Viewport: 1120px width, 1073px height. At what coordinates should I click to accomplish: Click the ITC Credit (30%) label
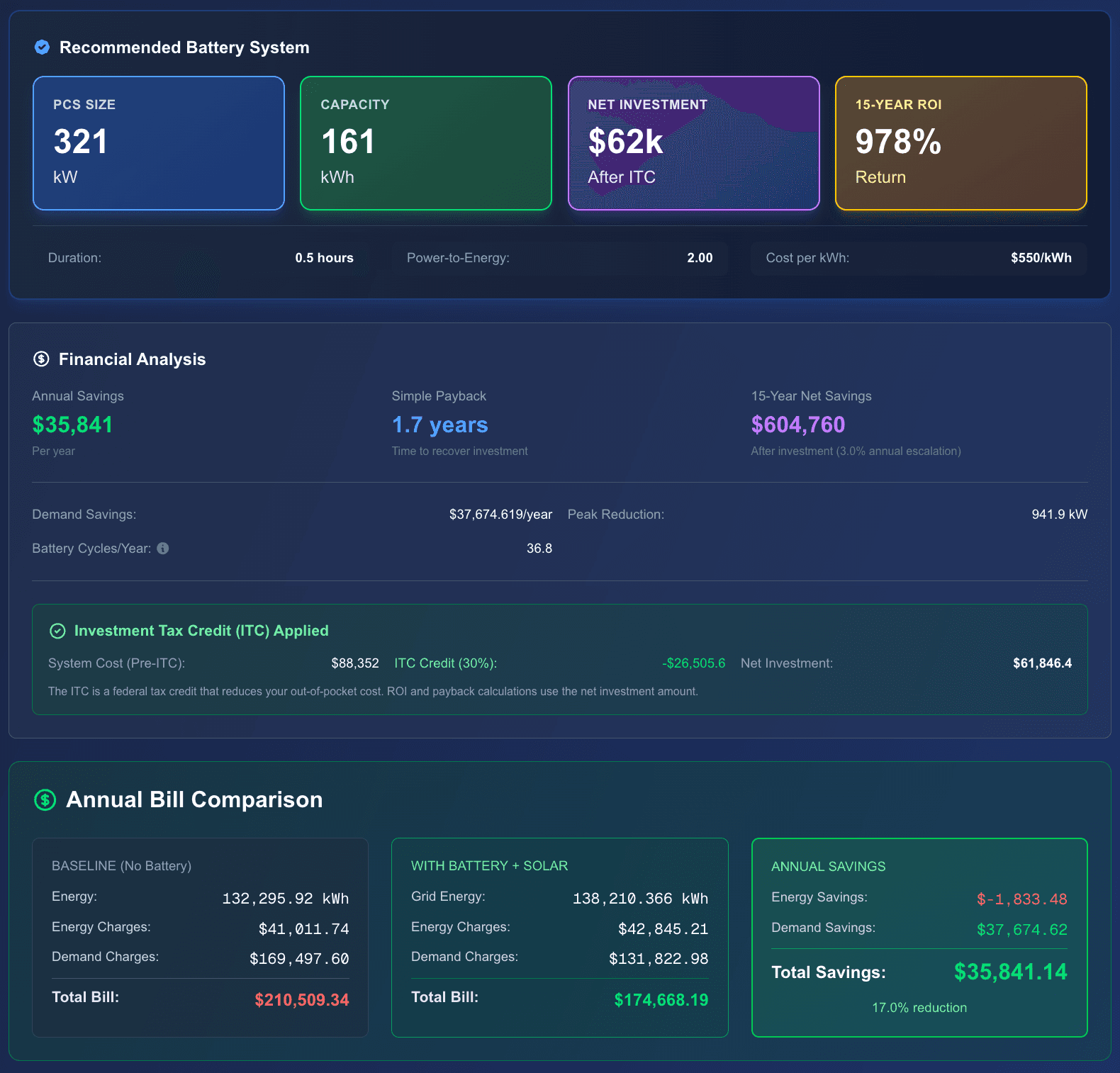pyautogui.click(x=445, y=663)
